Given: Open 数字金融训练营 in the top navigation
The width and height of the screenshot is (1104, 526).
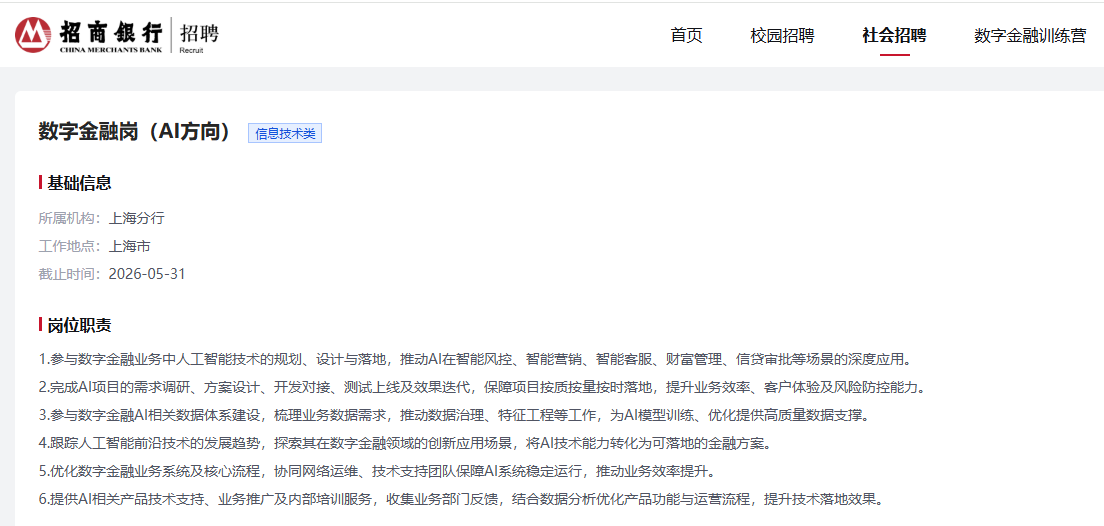Looking at the screenshot, I should pyautogui.click(x=1030, y=36).
